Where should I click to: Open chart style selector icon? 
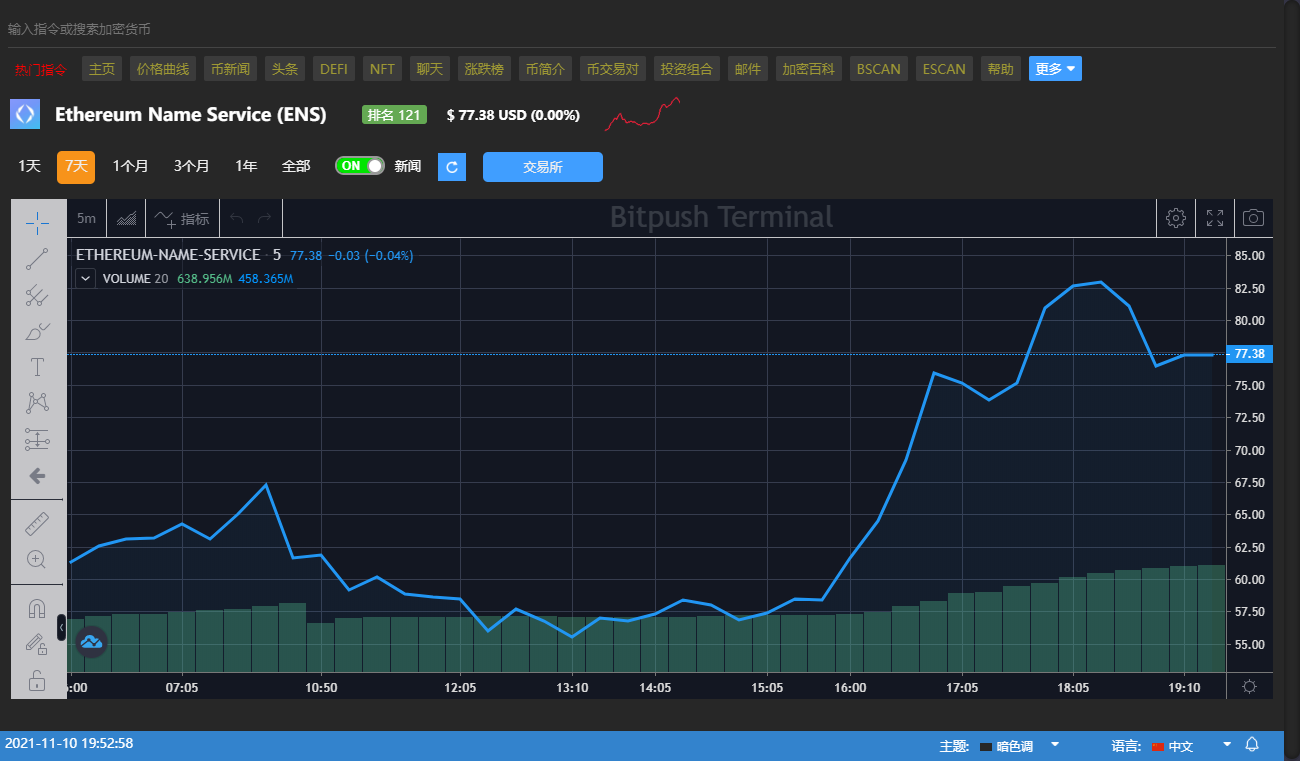click(127, 218)
